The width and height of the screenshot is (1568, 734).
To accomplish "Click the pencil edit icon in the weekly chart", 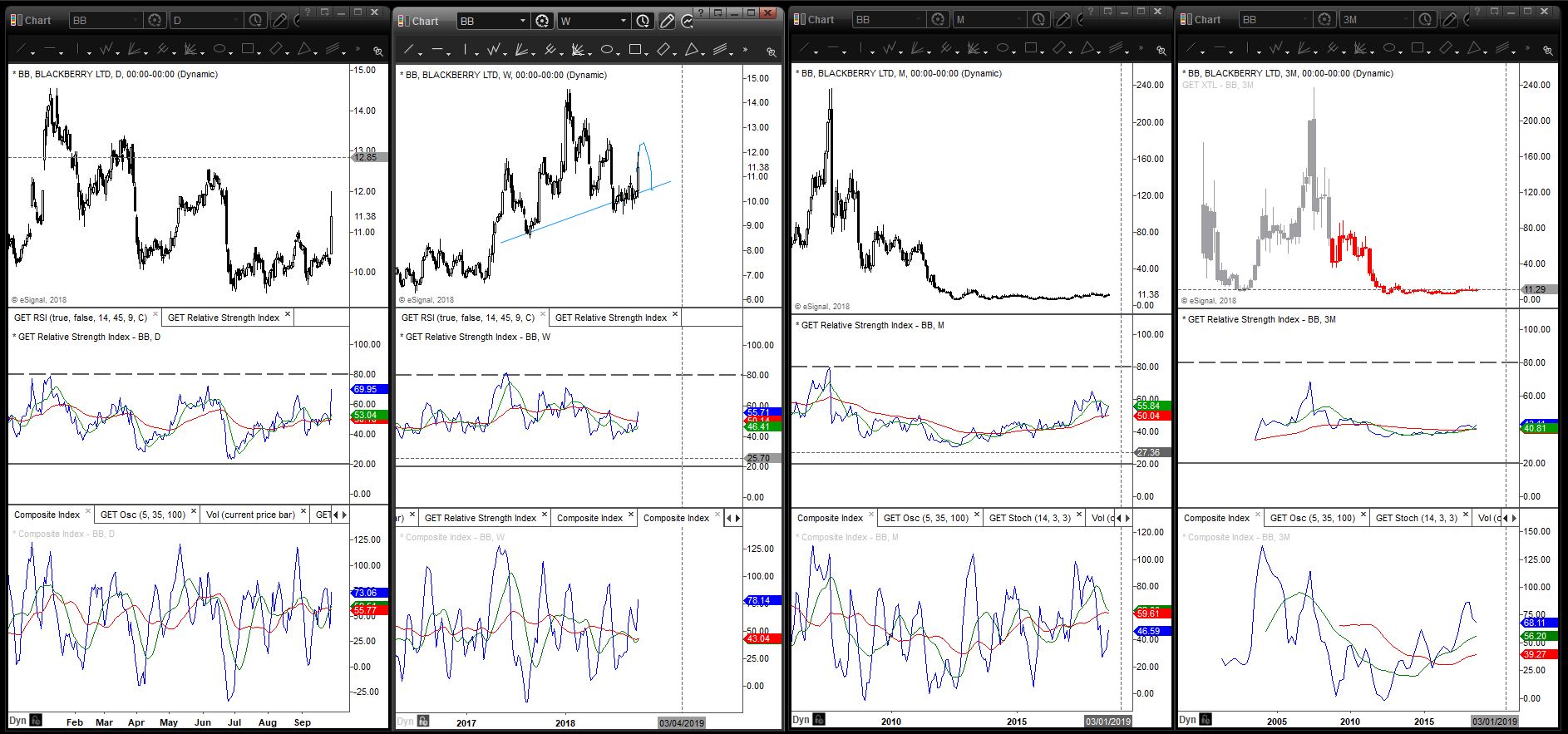I will click(x=667, y=21).
